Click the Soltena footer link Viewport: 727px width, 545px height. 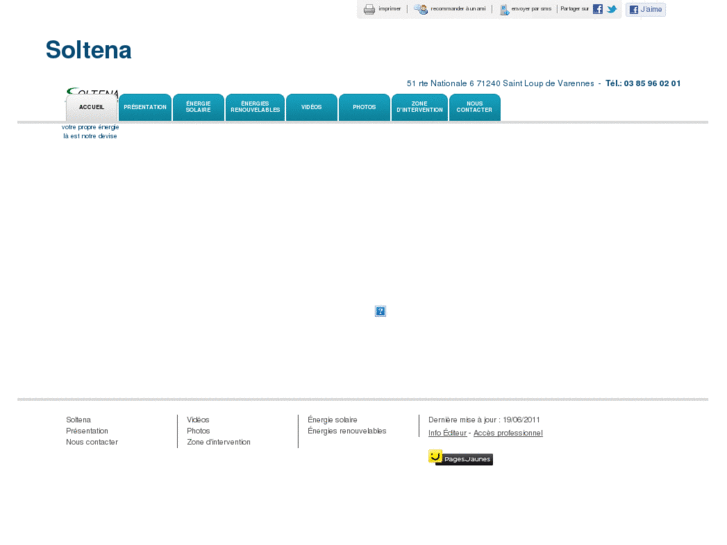click(x=78, y=420)
